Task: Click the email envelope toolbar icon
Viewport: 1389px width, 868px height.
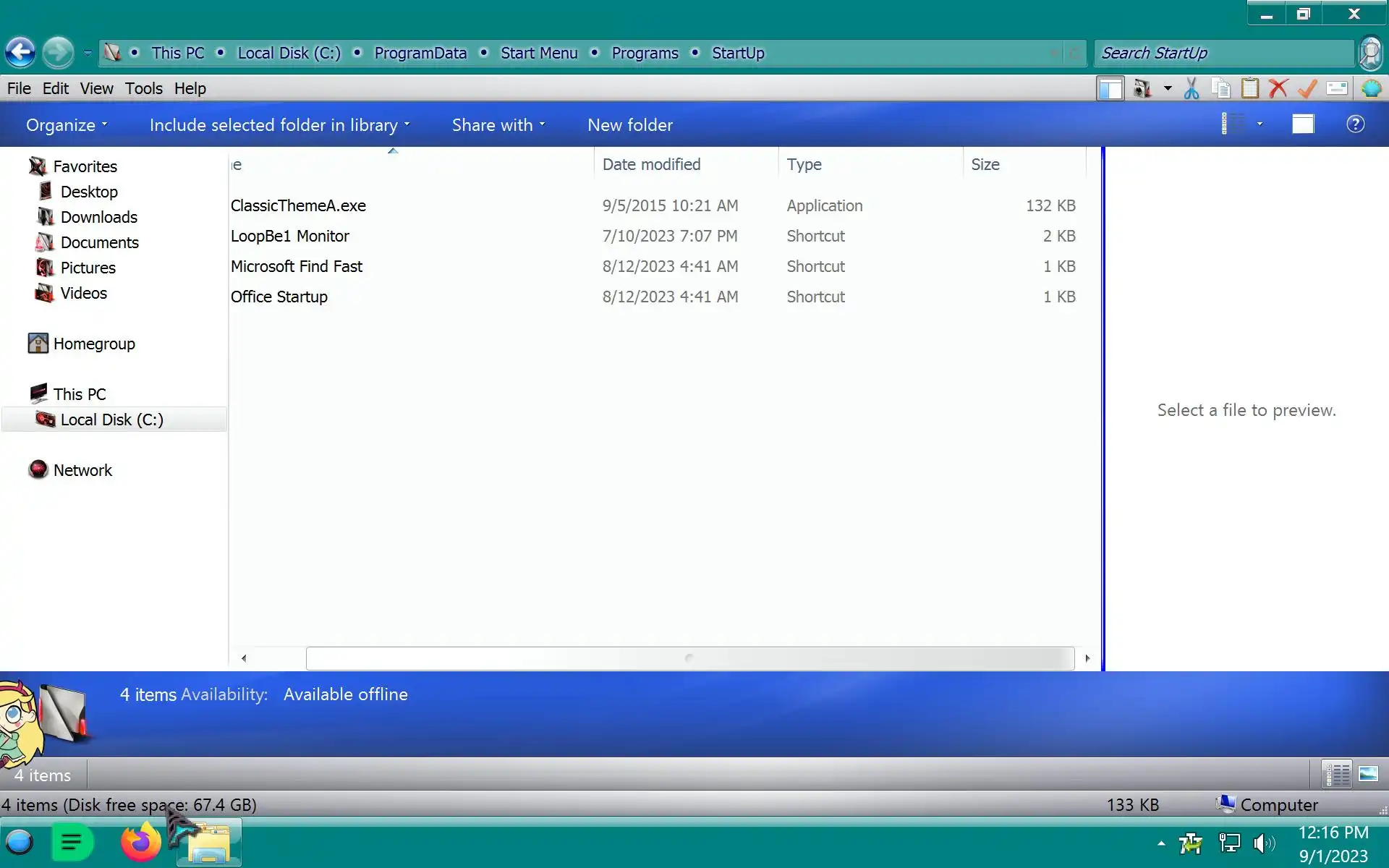Action: 1337,88
